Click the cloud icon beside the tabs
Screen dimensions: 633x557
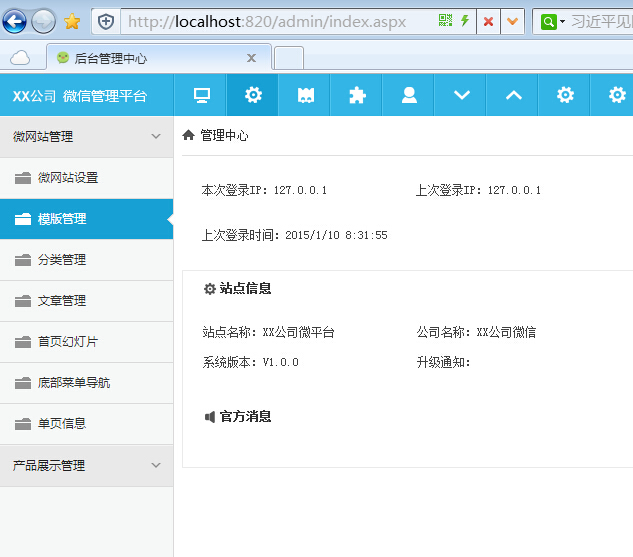click(20, 58)
